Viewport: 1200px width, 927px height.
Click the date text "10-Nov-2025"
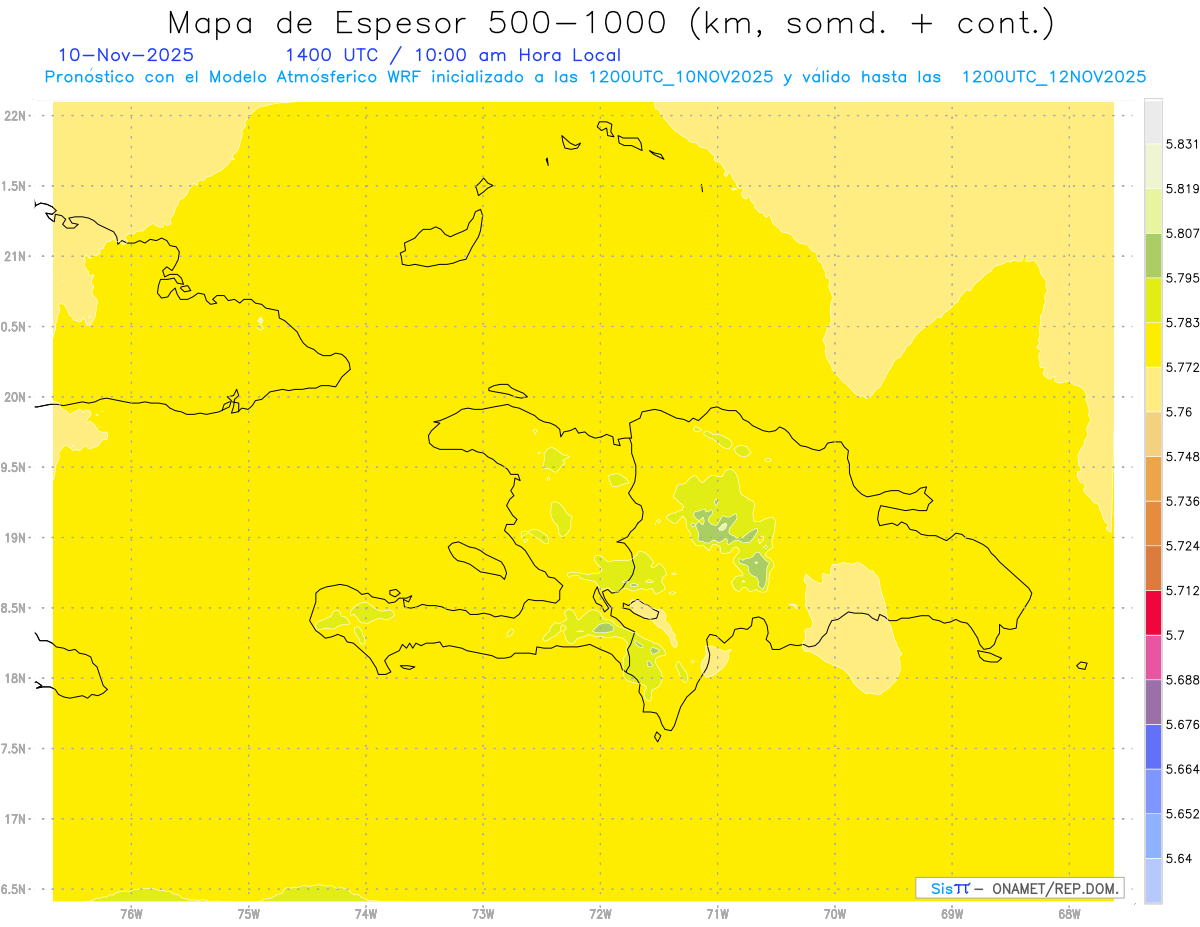click(x=126, y=55)
